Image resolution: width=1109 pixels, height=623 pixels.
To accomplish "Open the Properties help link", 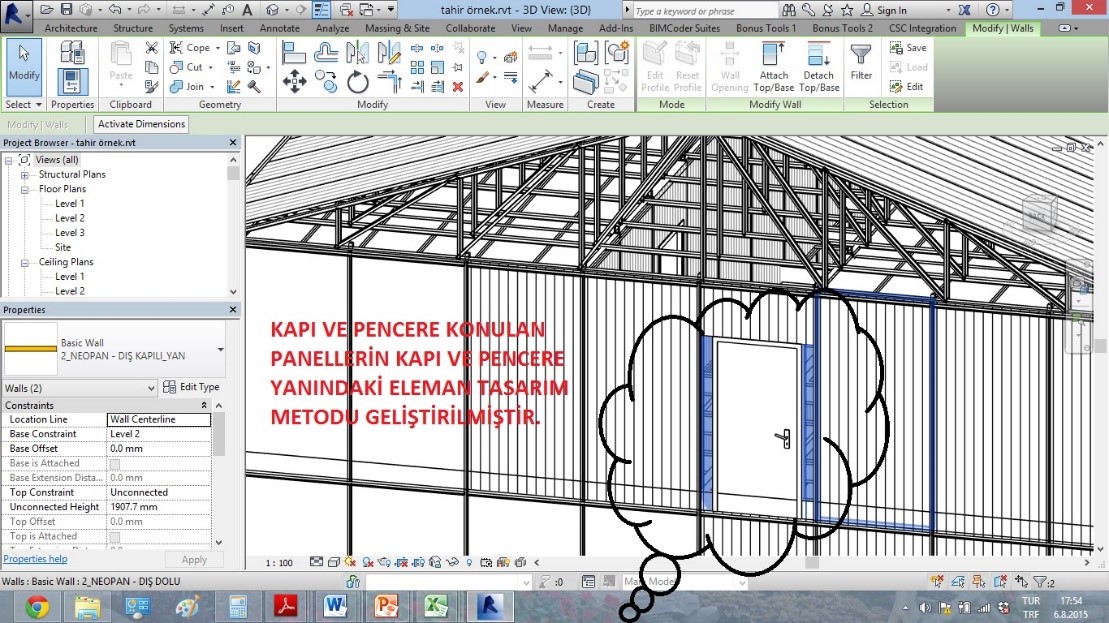I will tap(35, 559).
